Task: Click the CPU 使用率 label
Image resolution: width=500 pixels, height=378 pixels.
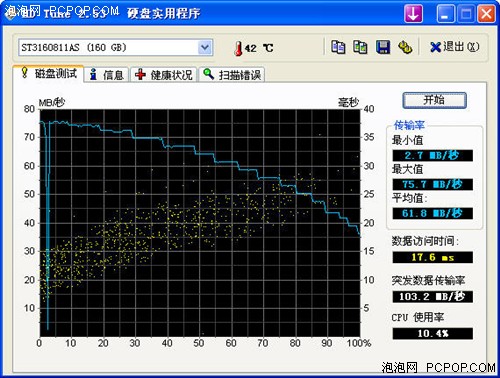Action: point(418,317)
